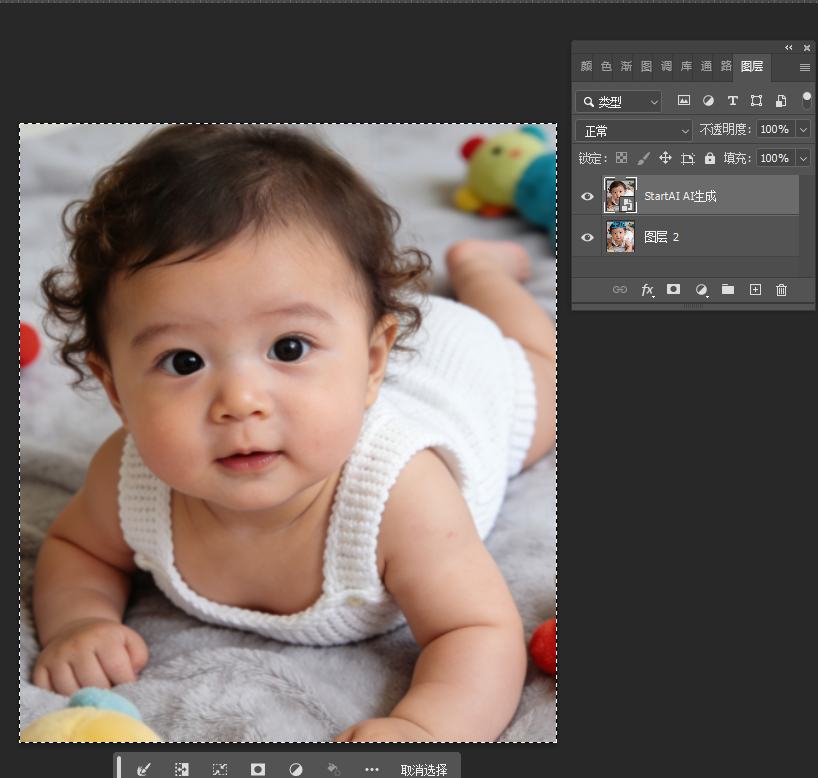Viewport: 818px width, 778px height.
Task: Switch to the 通 (Channels) tab
Action: pyautogui.click(x=706, y=67)
